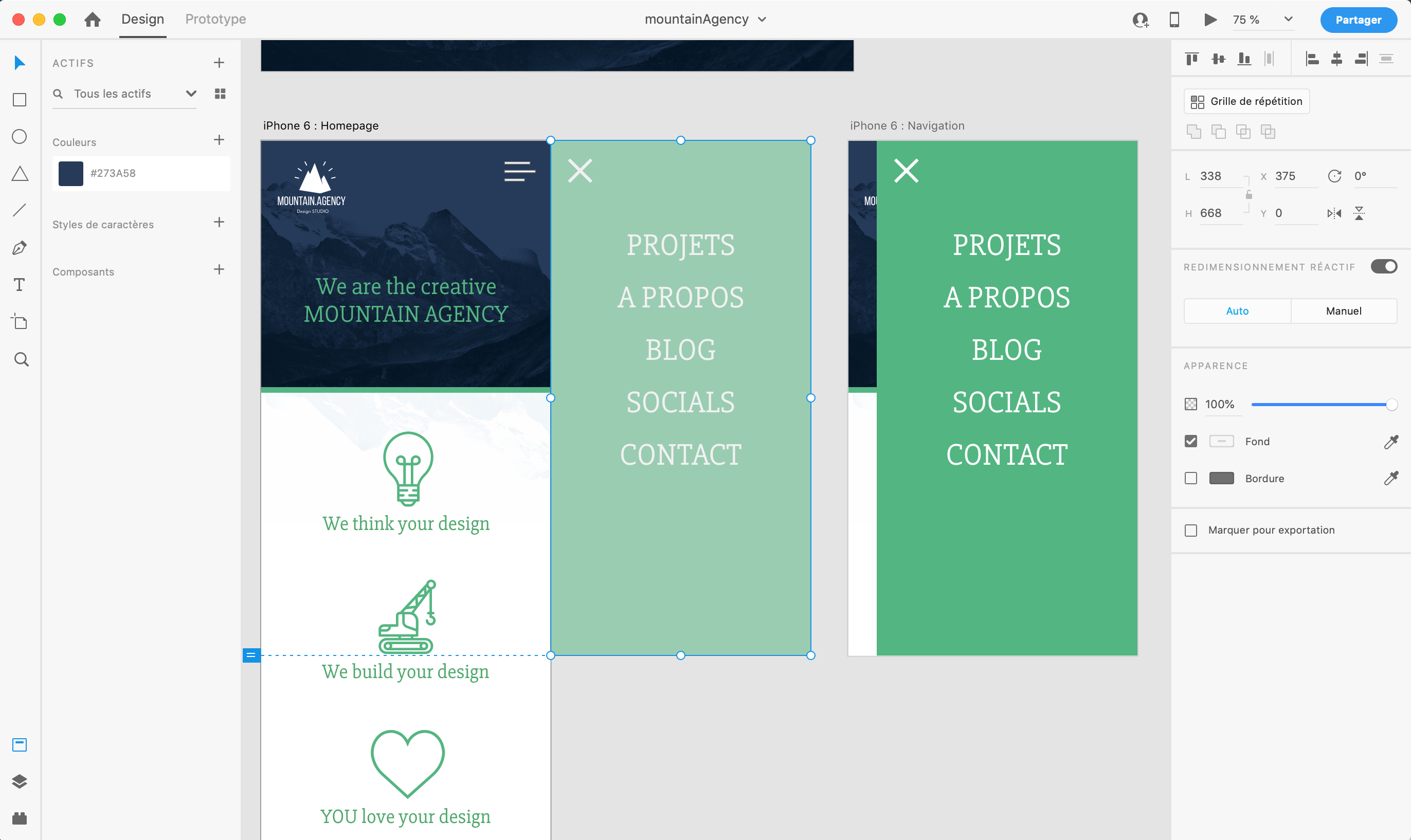1411x840 pixels.
Task: Pick fill color with Fond eyedropper
Action: pyautogui.click(x=1391, y=442)
